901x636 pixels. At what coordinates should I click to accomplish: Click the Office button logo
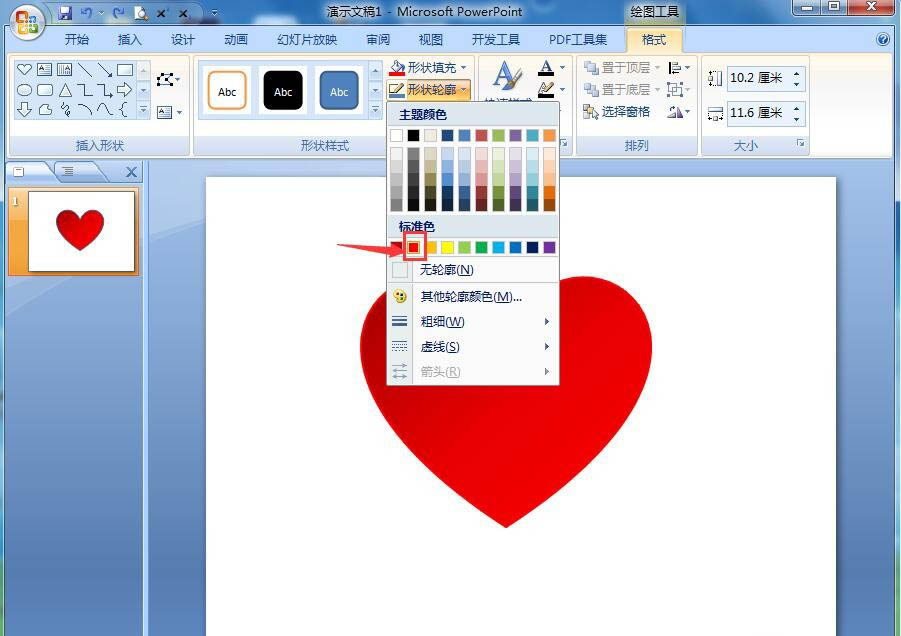click(26, 23)
